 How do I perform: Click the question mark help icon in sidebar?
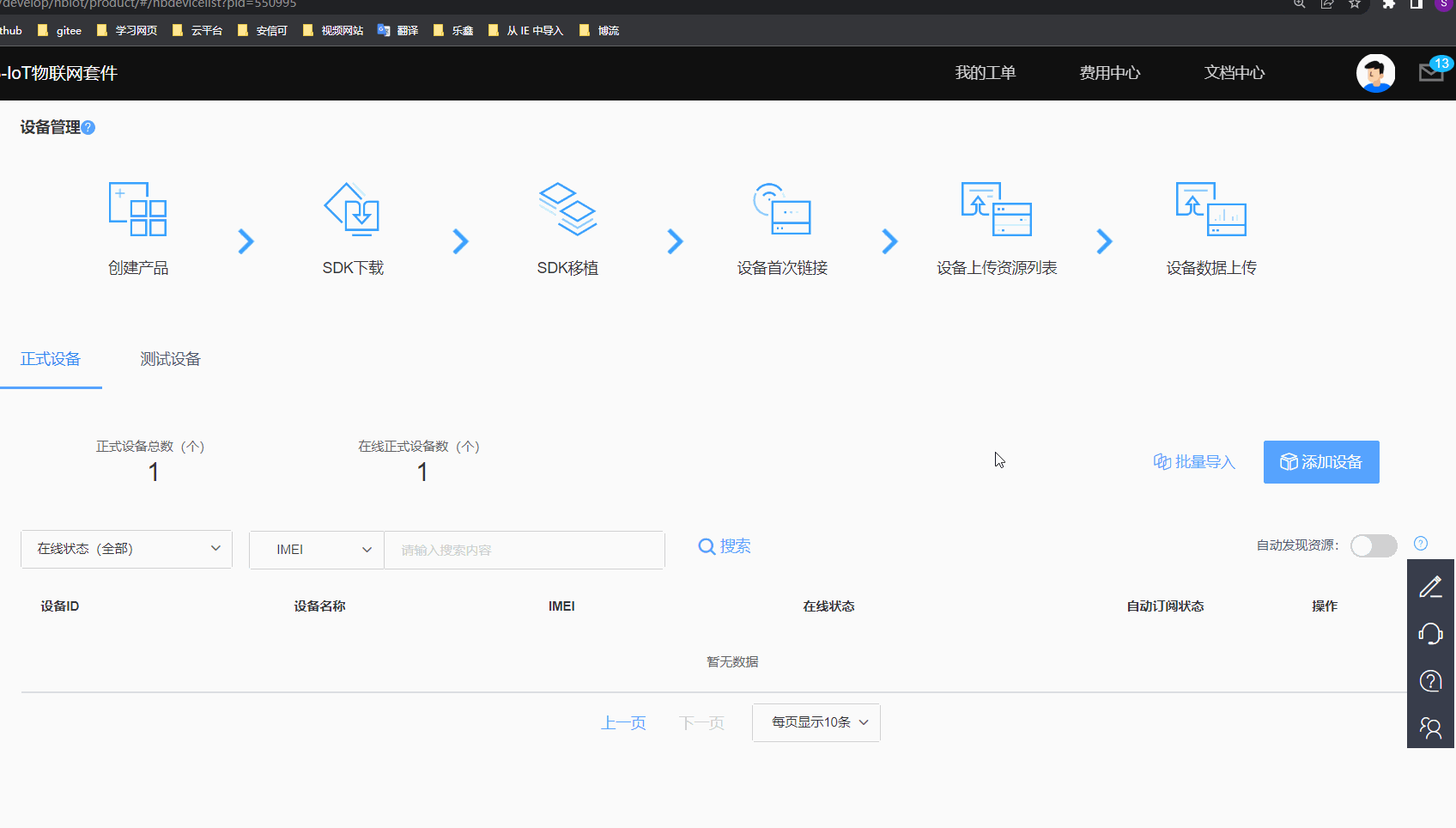[x=1430, y=681]
